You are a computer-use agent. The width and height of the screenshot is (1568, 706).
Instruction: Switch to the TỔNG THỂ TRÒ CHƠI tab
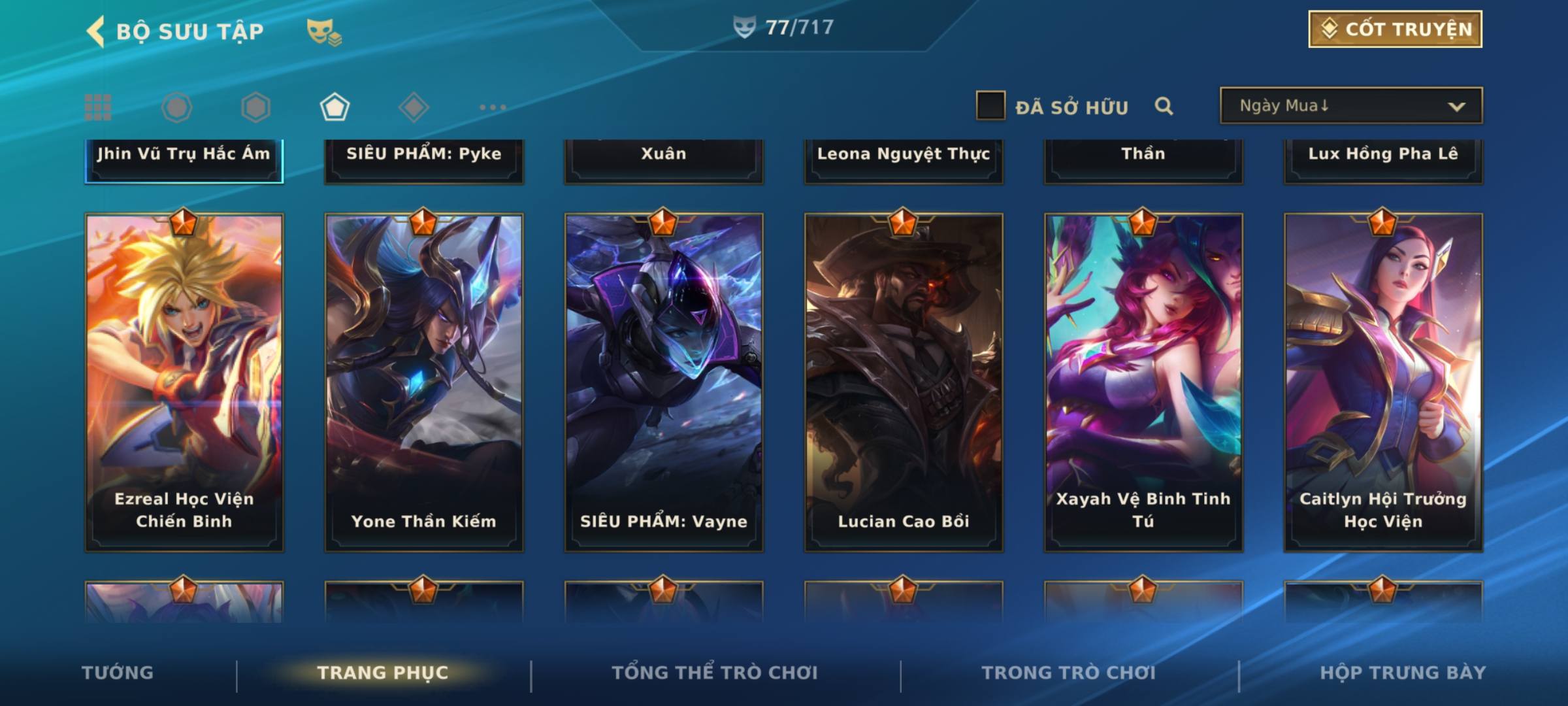[x=715, y=673]
